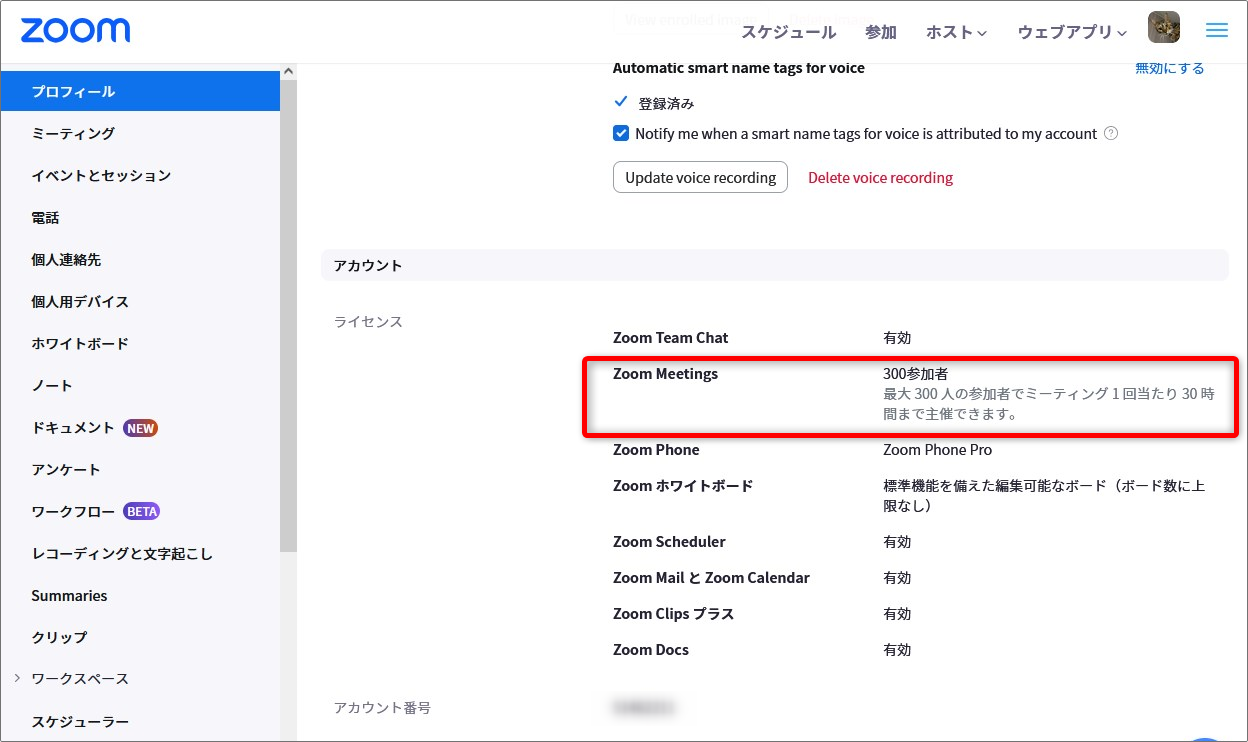Click the Zoom Mail と Zoom Calendar license name
The width and height of the screenshot is (1248, 742).
[x=711, y=577]
